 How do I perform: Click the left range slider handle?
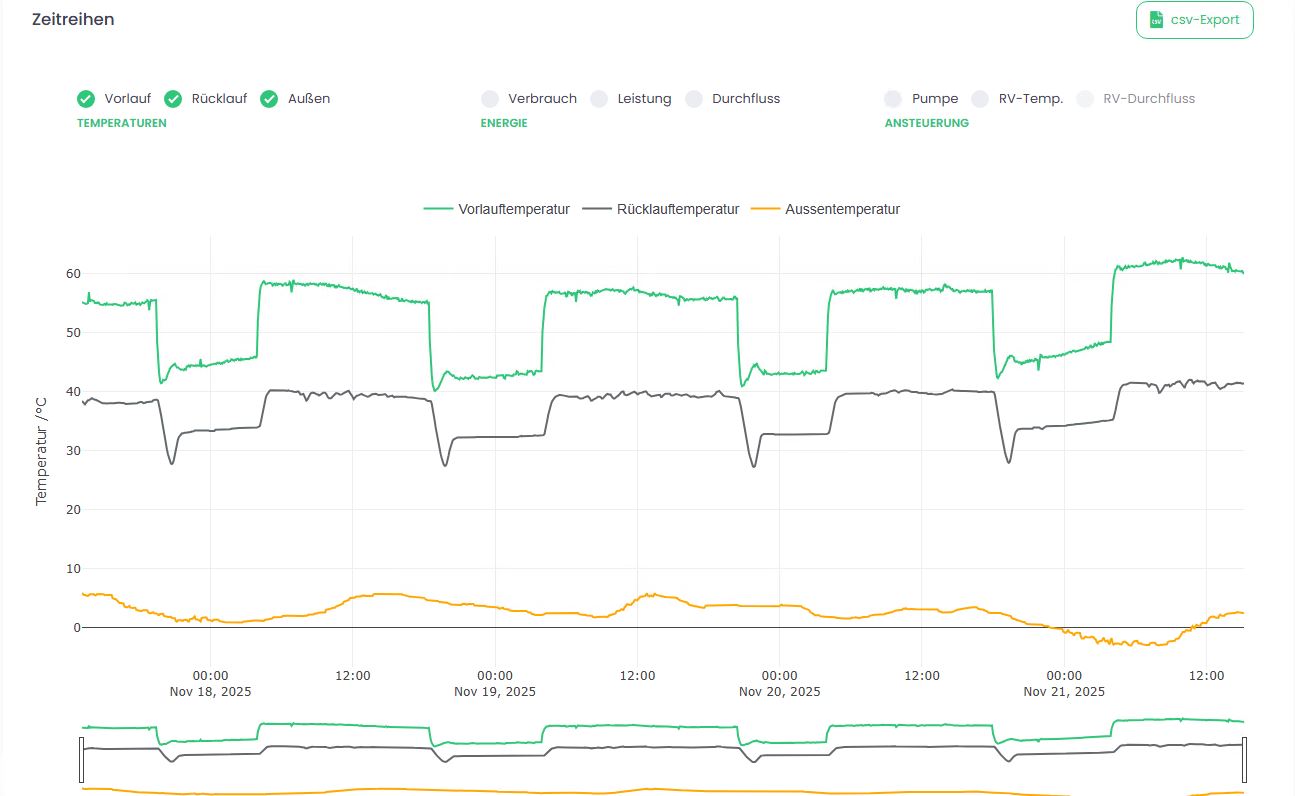[x=81, y=760]
